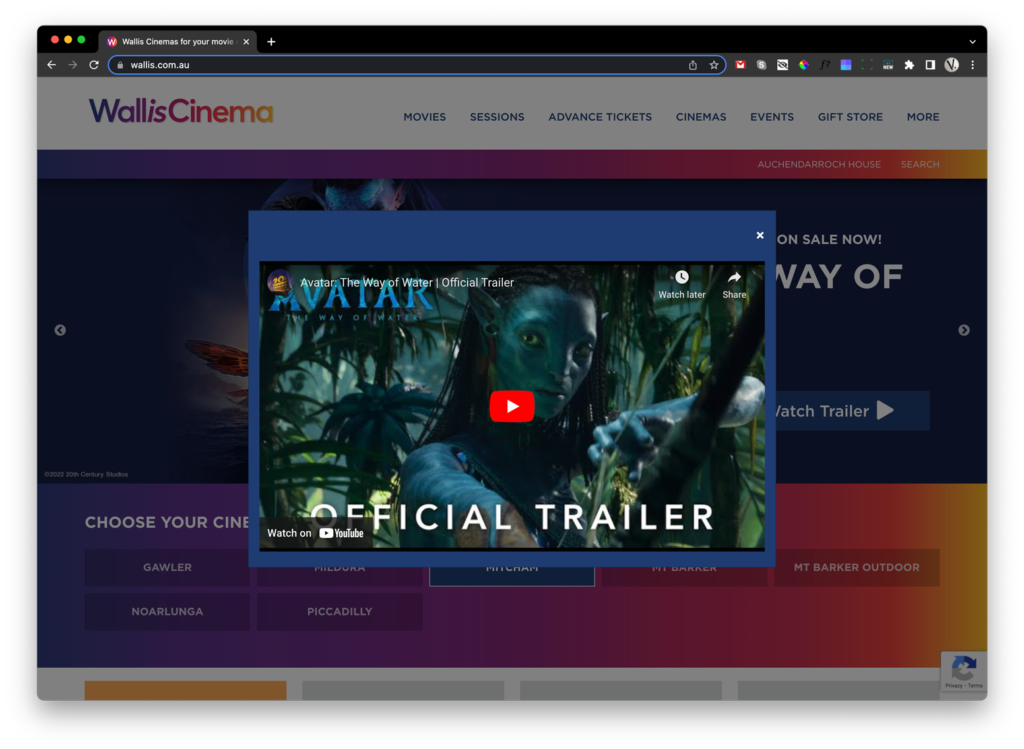Click Watch on YouTube

click(x=315, y=533)
